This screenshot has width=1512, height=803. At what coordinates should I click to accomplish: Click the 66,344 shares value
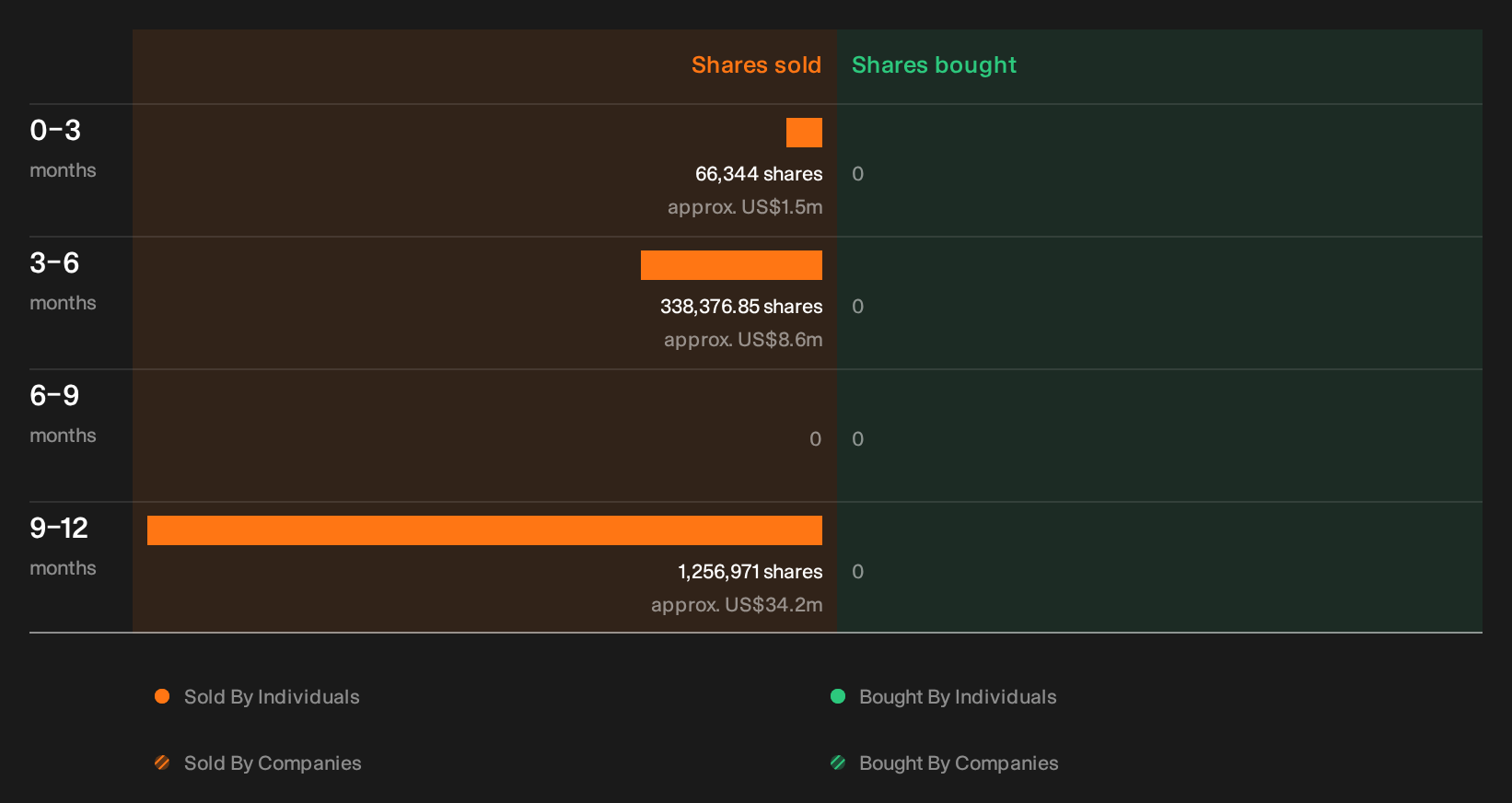pyautogui.click(x=759, y=174)
